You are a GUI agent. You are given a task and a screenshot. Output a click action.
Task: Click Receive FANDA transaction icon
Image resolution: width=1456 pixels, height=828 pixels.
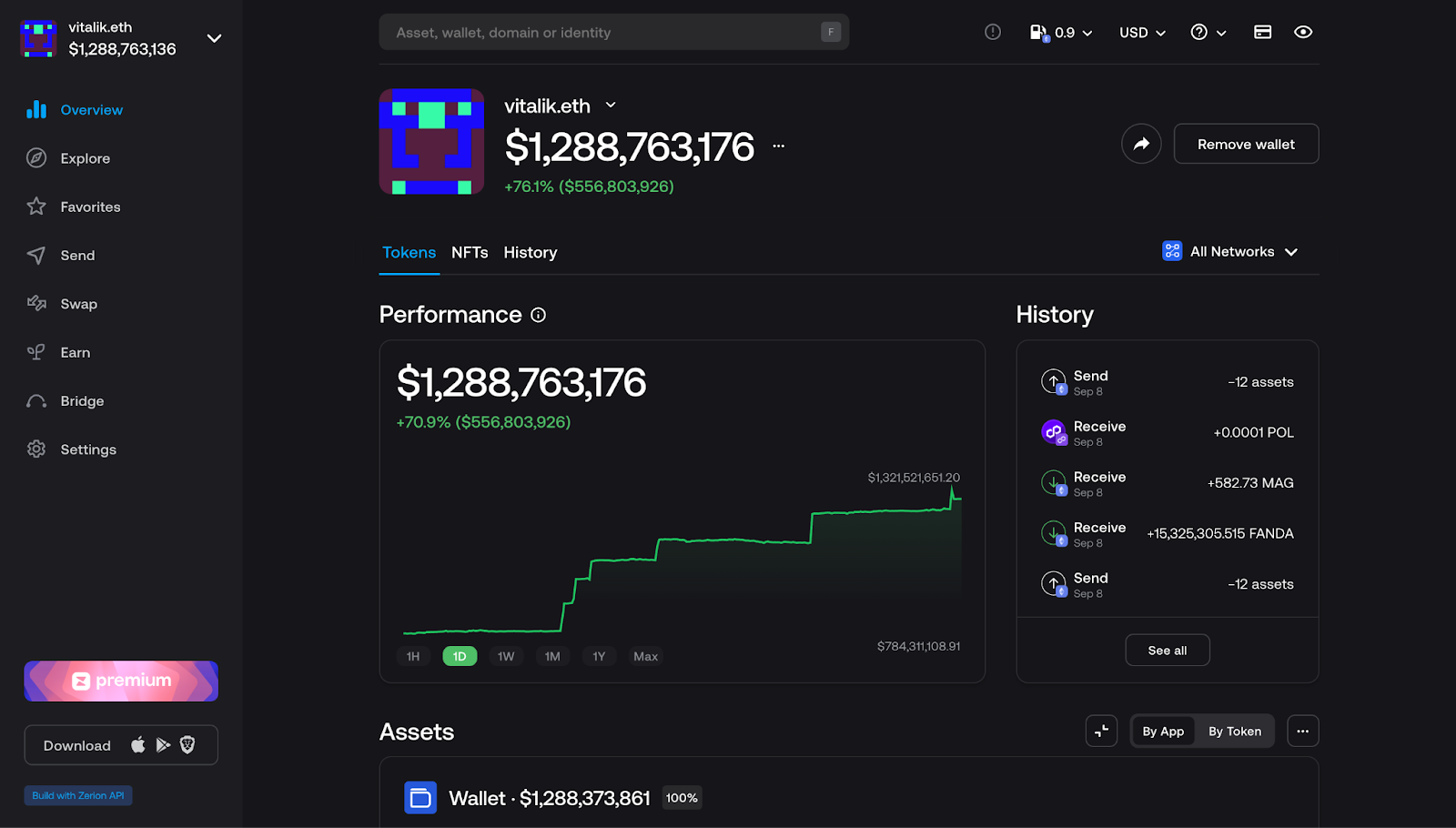[1054, 533]
